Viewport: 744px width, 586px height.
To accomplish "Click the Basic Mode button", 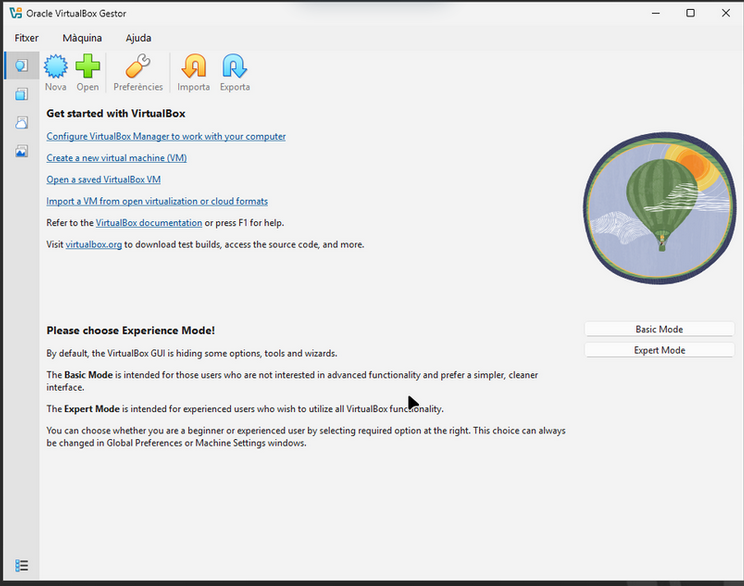I will tap(659, 329).
